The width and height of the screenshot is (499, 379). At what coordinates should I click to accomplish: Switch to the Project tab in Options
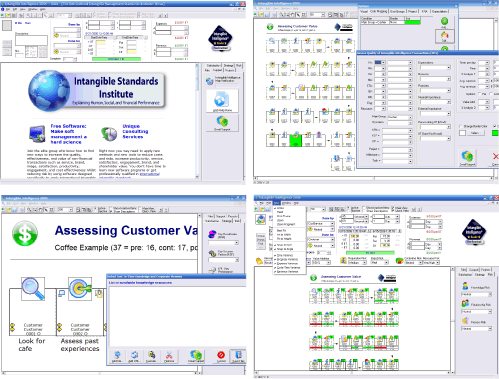tap(412, 11)
